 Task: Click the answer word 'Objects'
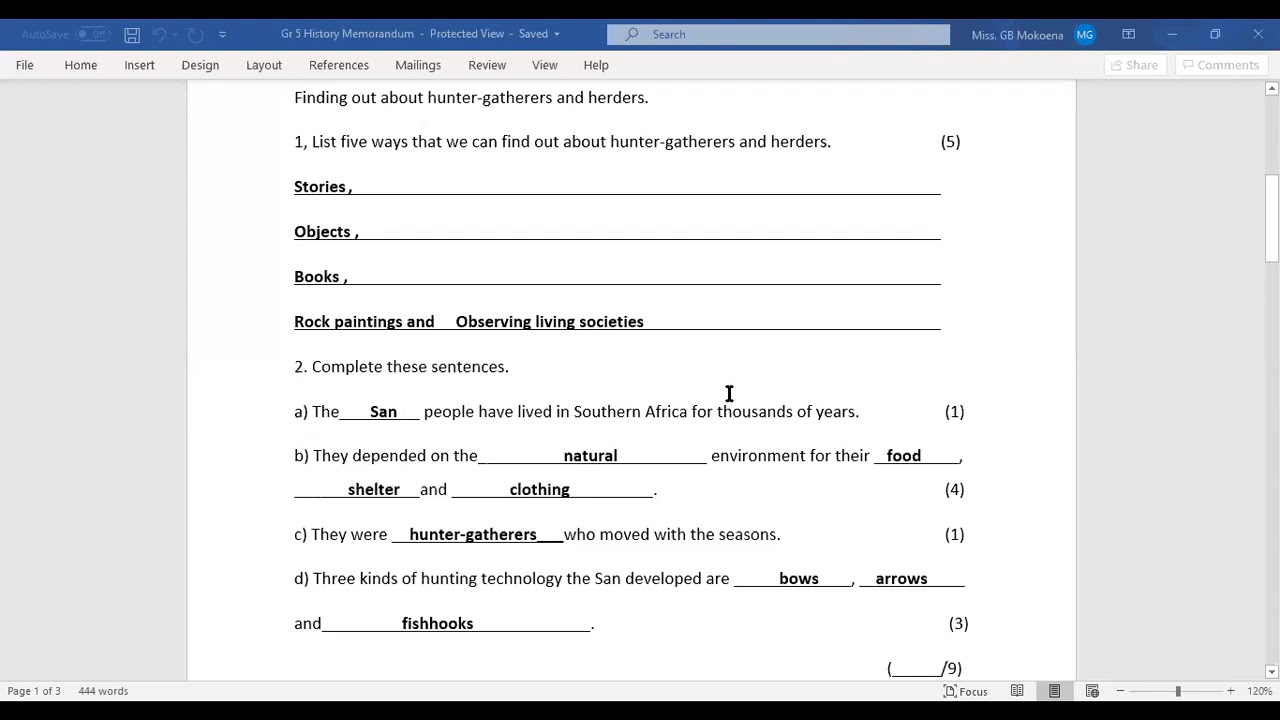click(322, 232)
